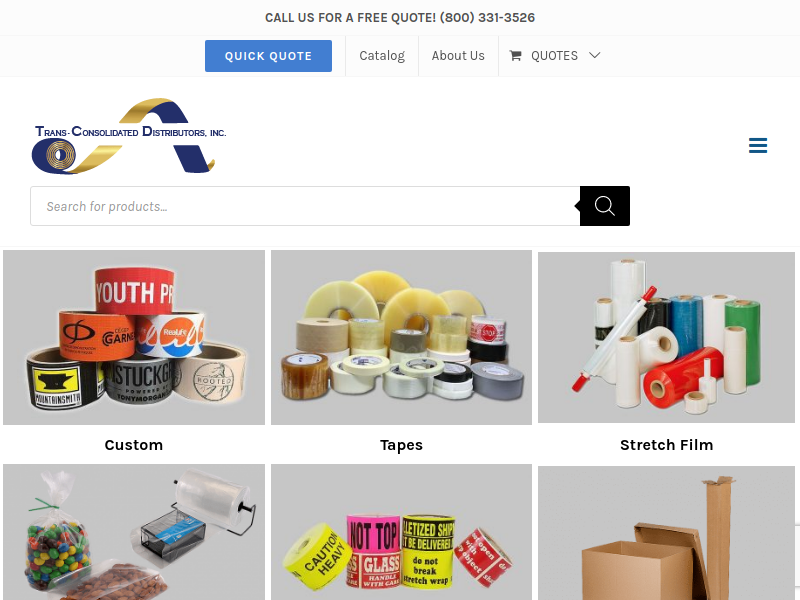800x600 pixels.
Task: Select the Tapes category image
Action: click(x=402, y=337)
